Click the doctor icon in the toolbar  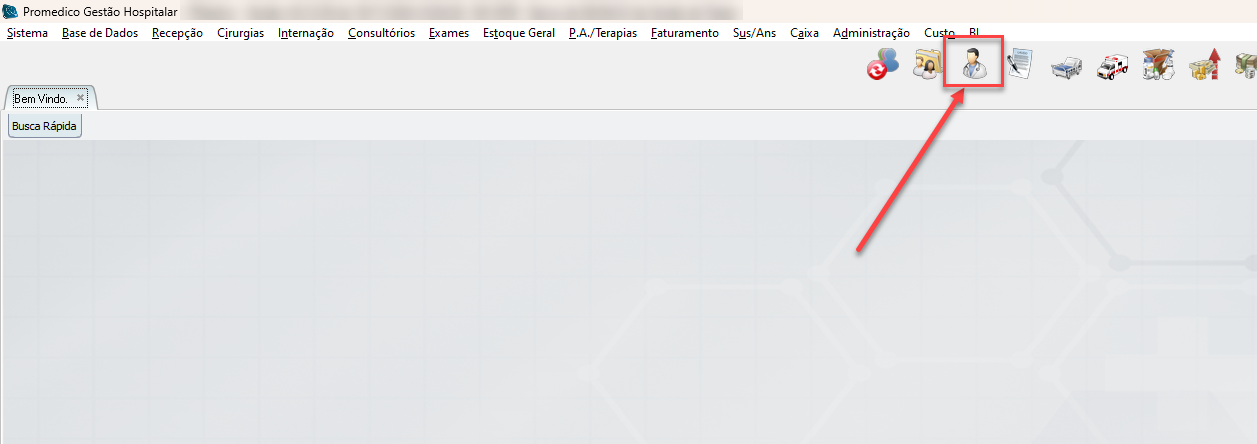coord(973,66)
